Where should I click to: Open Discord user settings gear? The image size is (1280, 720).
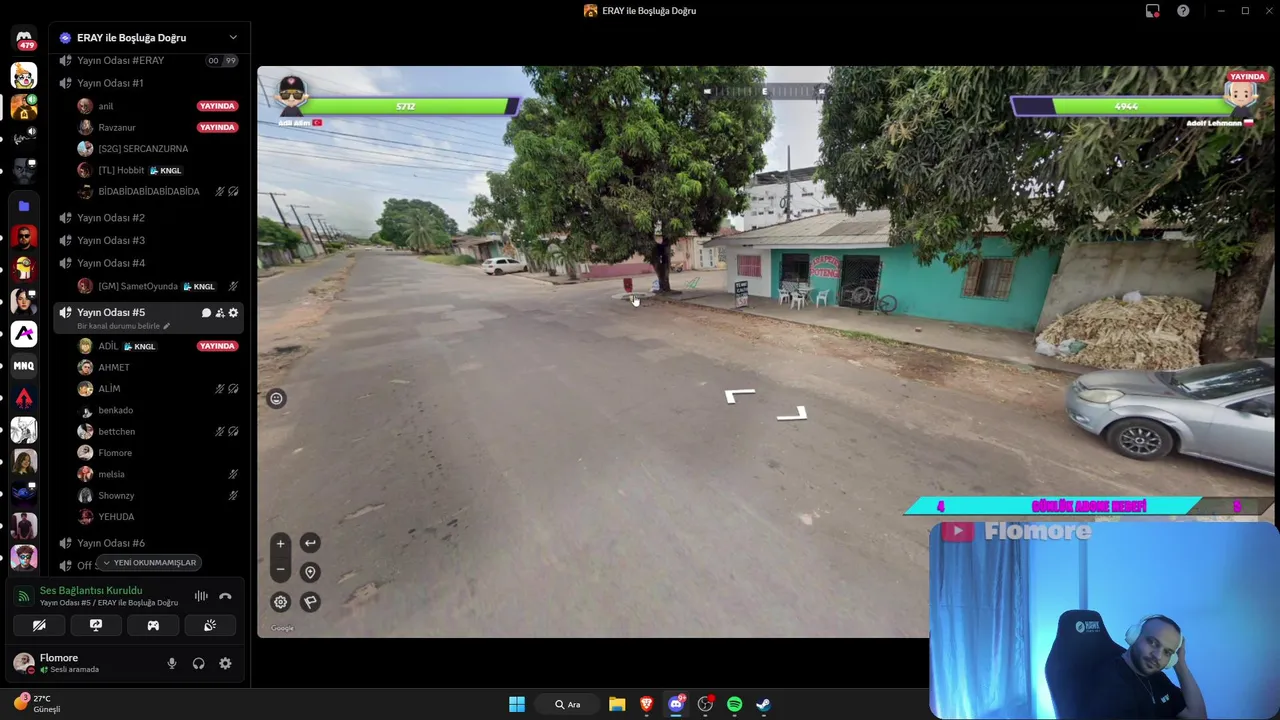[225, 663]
